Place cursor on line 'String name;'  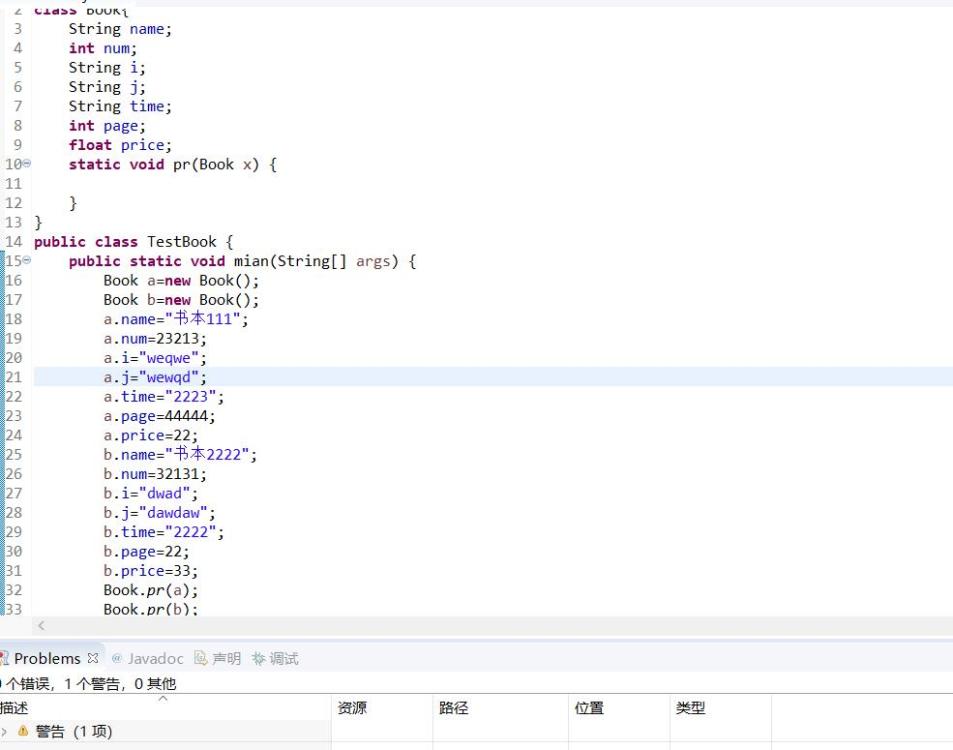point(120,29)
